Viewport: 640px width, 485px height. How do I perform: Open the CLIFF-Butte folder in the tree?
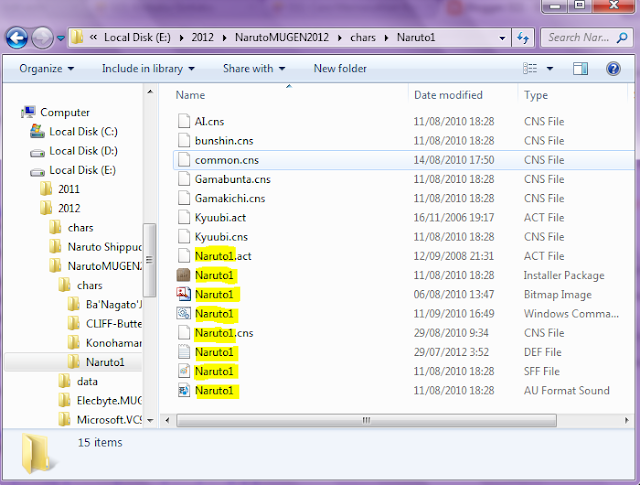click(114, 324)
